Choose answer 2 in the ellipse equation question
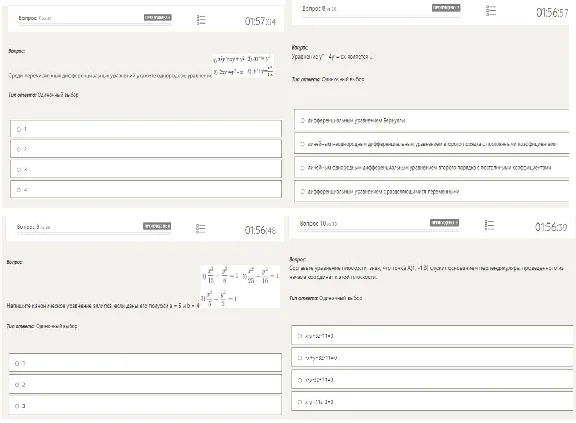Viewport: 576px width, 423px height. (145, 384)
